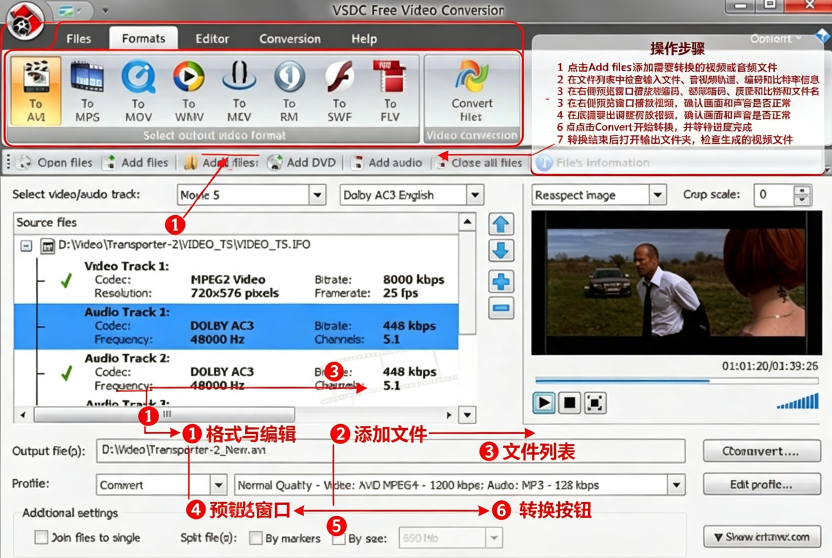The image size is (832, 558).
Task: Click the Show information button at bottom right
Action: 761,537
